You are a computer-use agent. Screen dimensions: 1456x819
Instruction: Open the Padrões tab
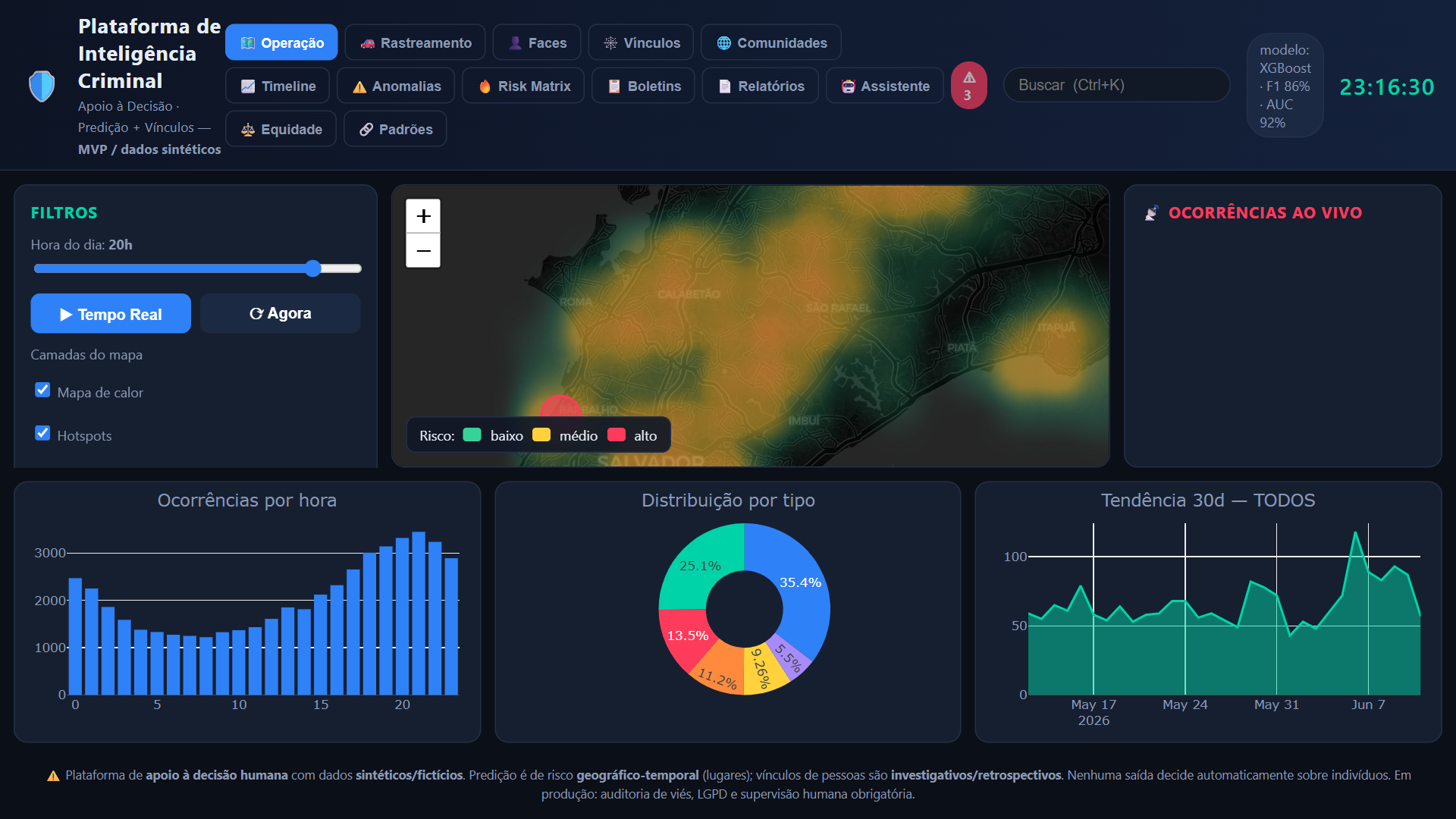click(395, 129)
